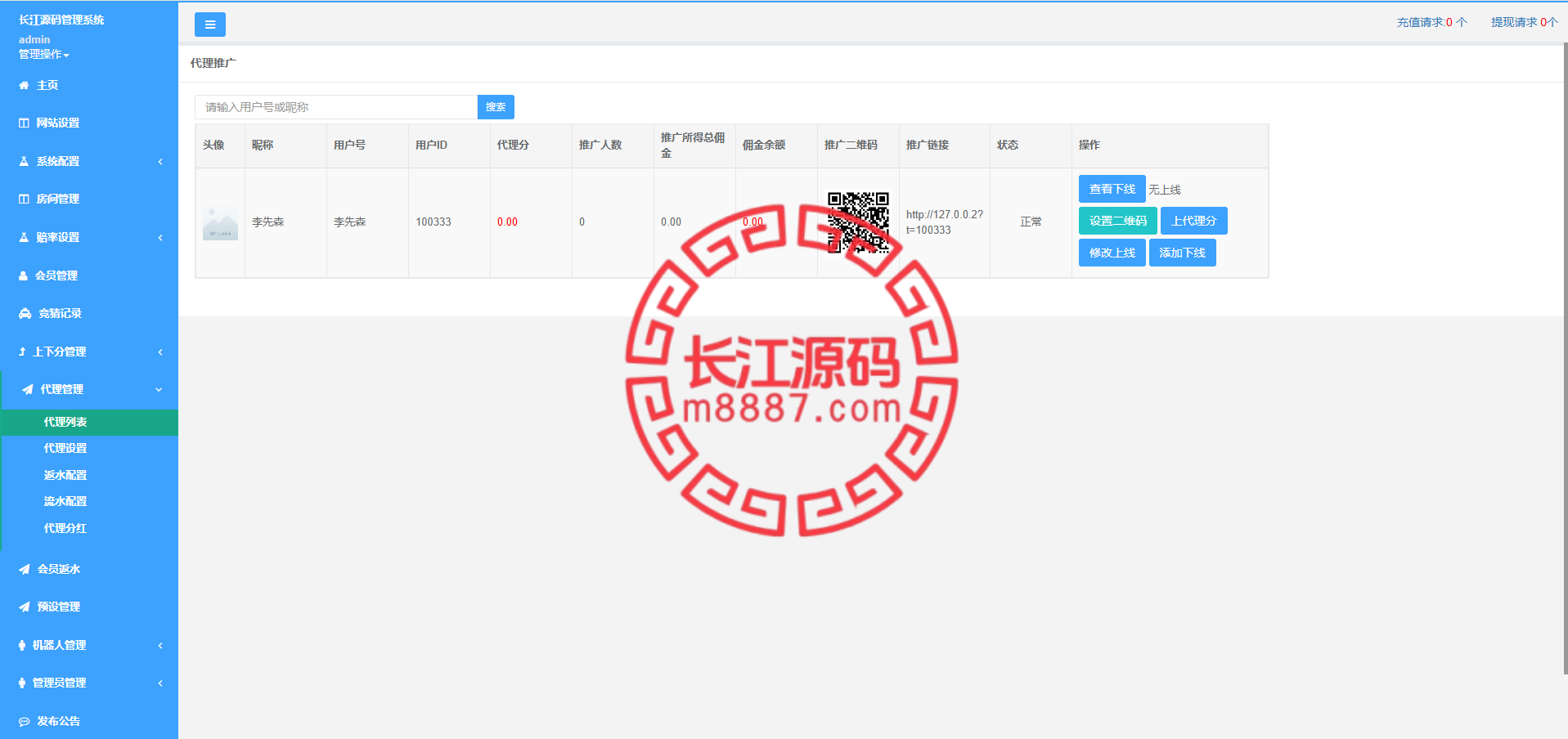Click the home icon beside 主页
This screenshot has height=739, width=1568.
pos(24,85)
